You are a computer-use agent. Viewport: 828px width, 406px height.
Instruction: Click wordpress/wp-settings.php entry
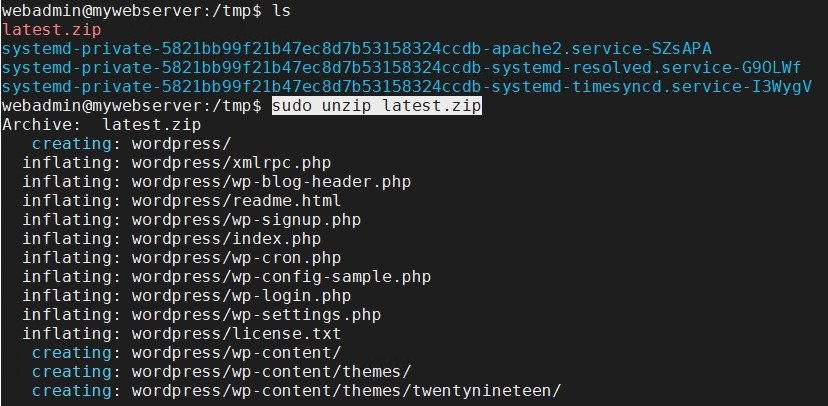tap(256, 315)
